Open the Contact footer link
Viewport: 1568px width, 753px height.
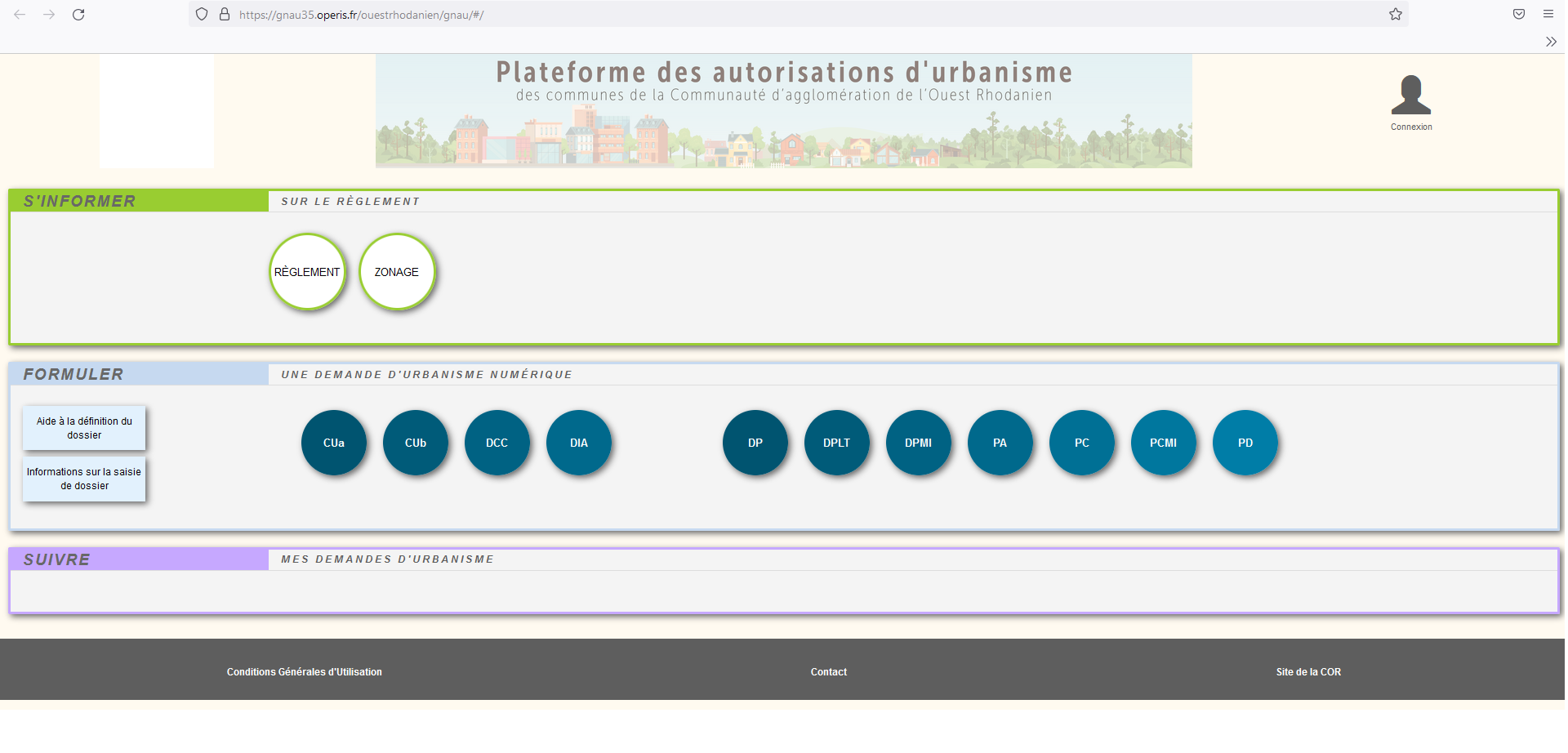point(829,672)
